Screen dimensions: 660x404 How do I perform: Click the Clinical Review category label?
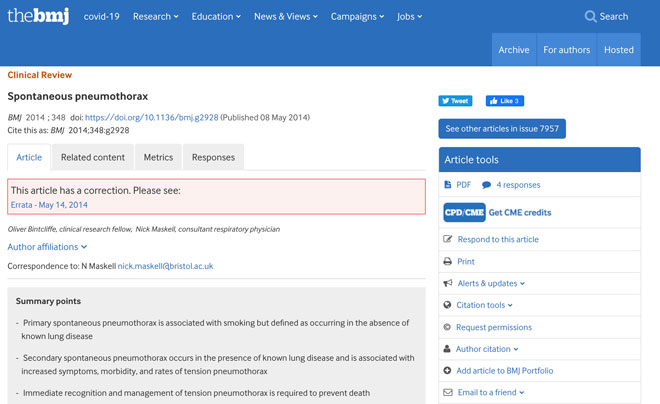(x=40, y=75)
